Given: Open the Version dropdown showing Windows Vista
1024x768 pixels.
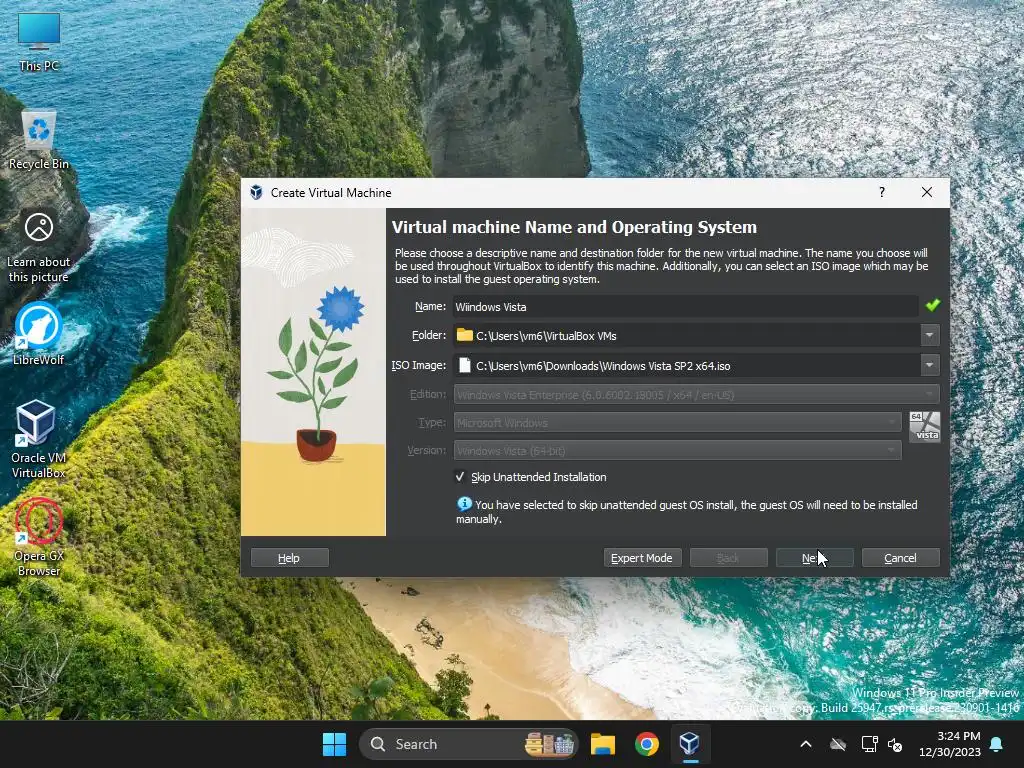Looking at the screenshot, I should click(x=677, y=451).
